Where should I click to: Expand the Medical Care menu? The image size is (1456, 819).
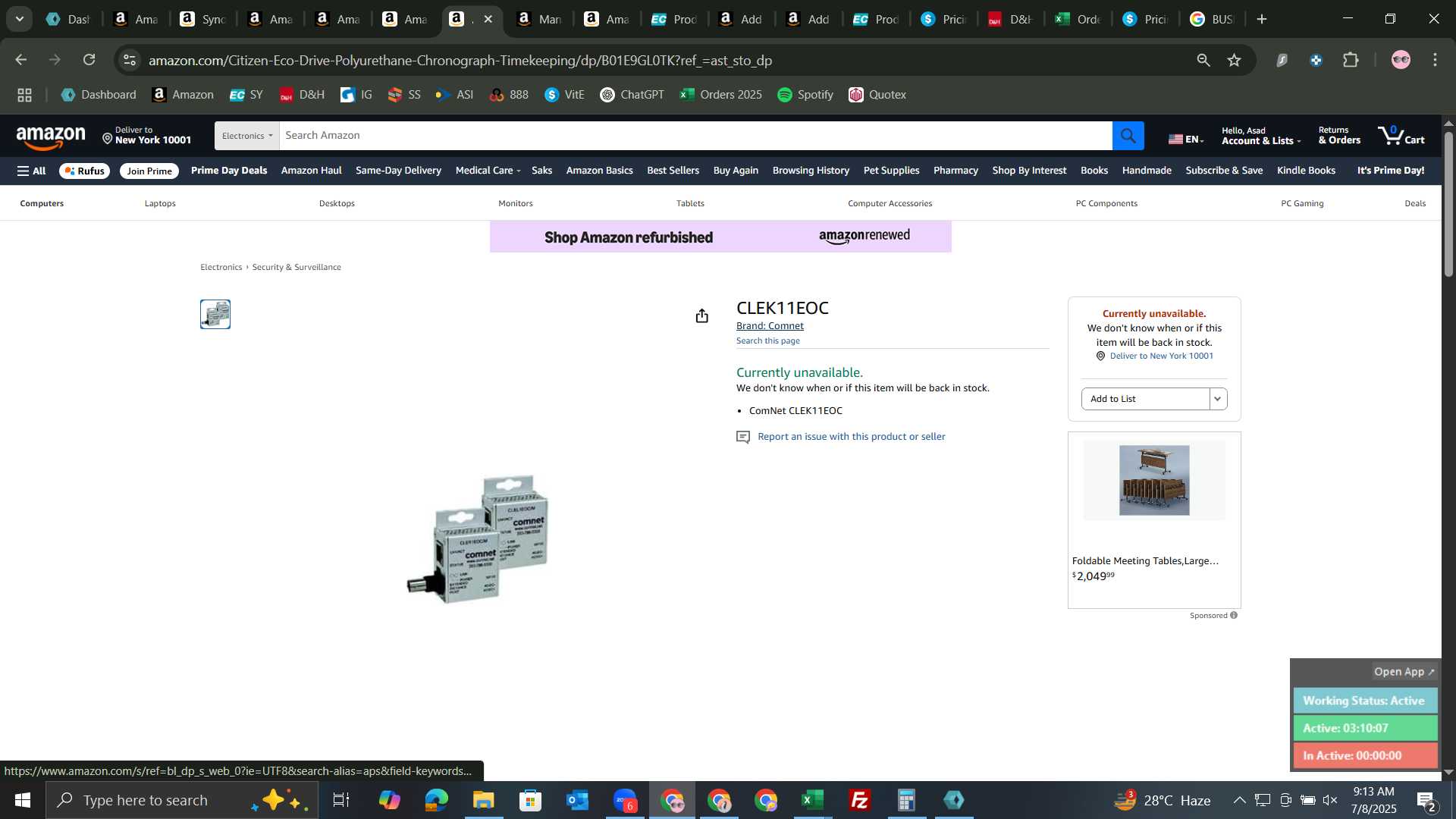pos(488,171)
